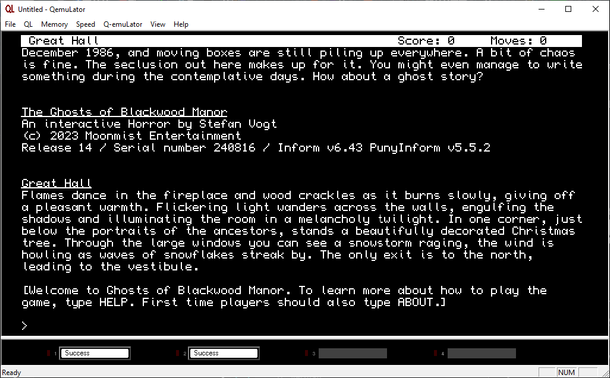This screenshot has height=378, width=610.
Task: Close the Qemulator window
Action: (595, 9)
